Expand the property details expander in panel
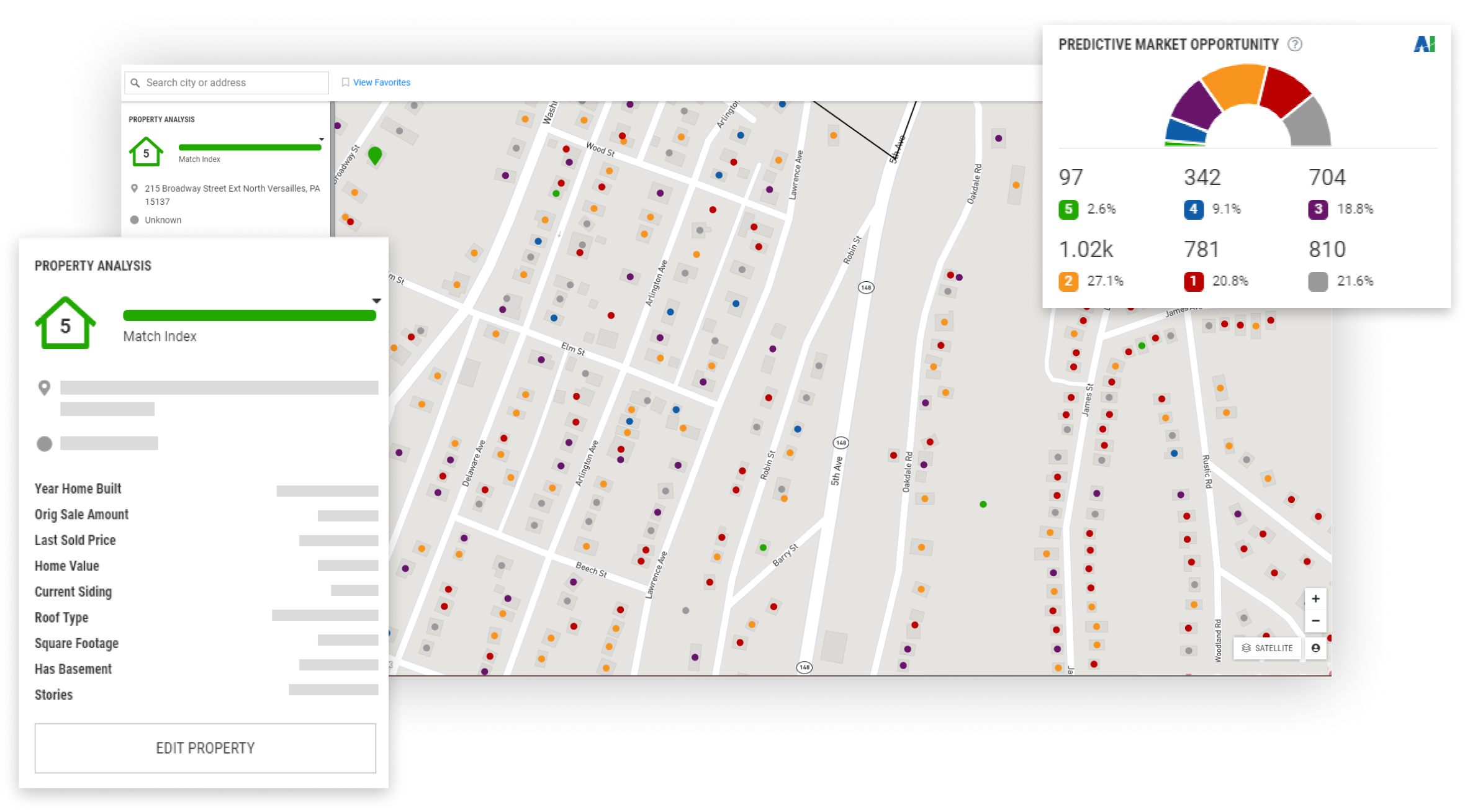Screen dimensions: 1465x812 tap(377, 300)
